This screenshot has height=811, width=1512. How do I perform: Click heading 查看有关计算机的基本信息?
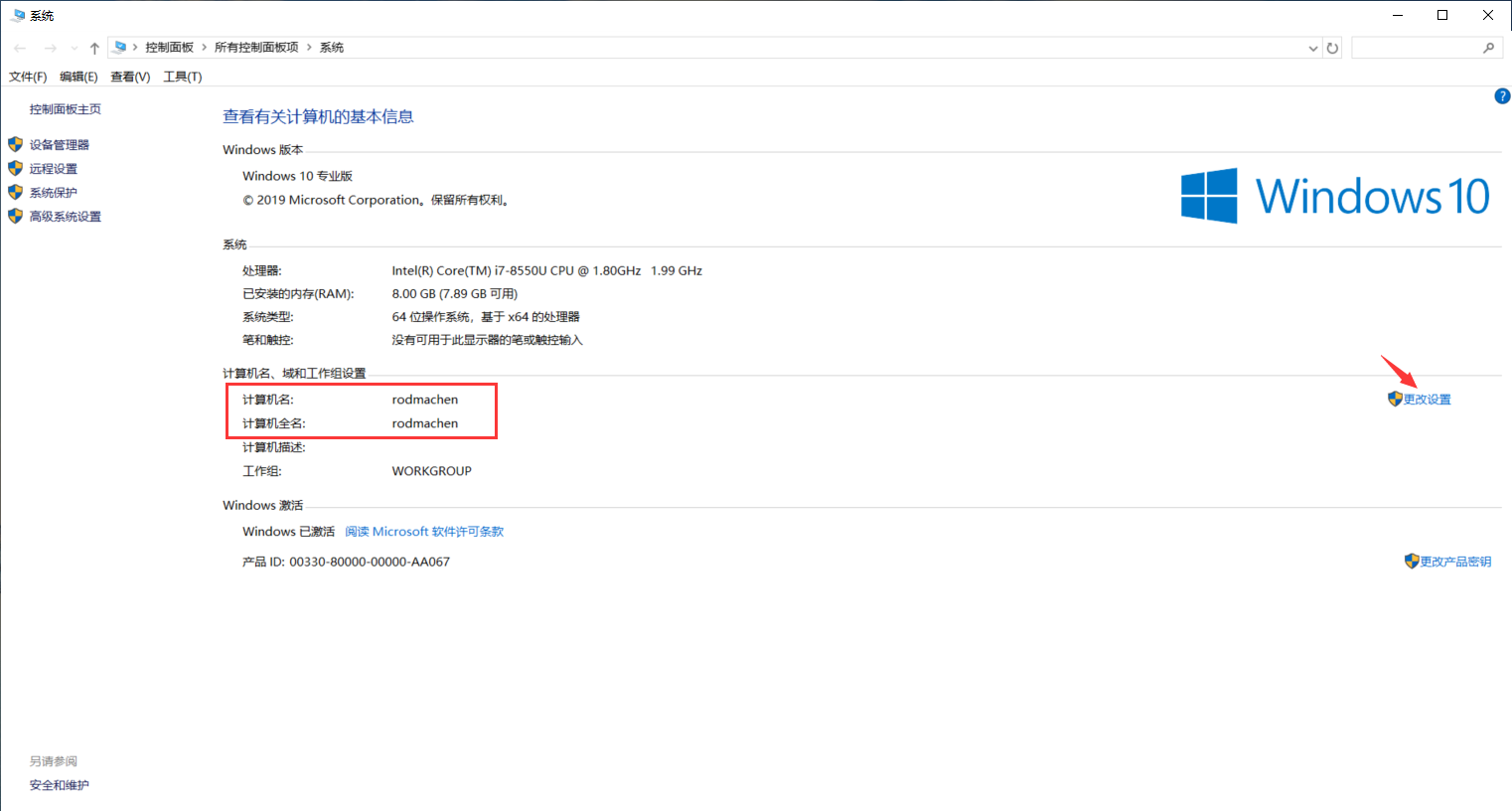[x=318, y=116]
